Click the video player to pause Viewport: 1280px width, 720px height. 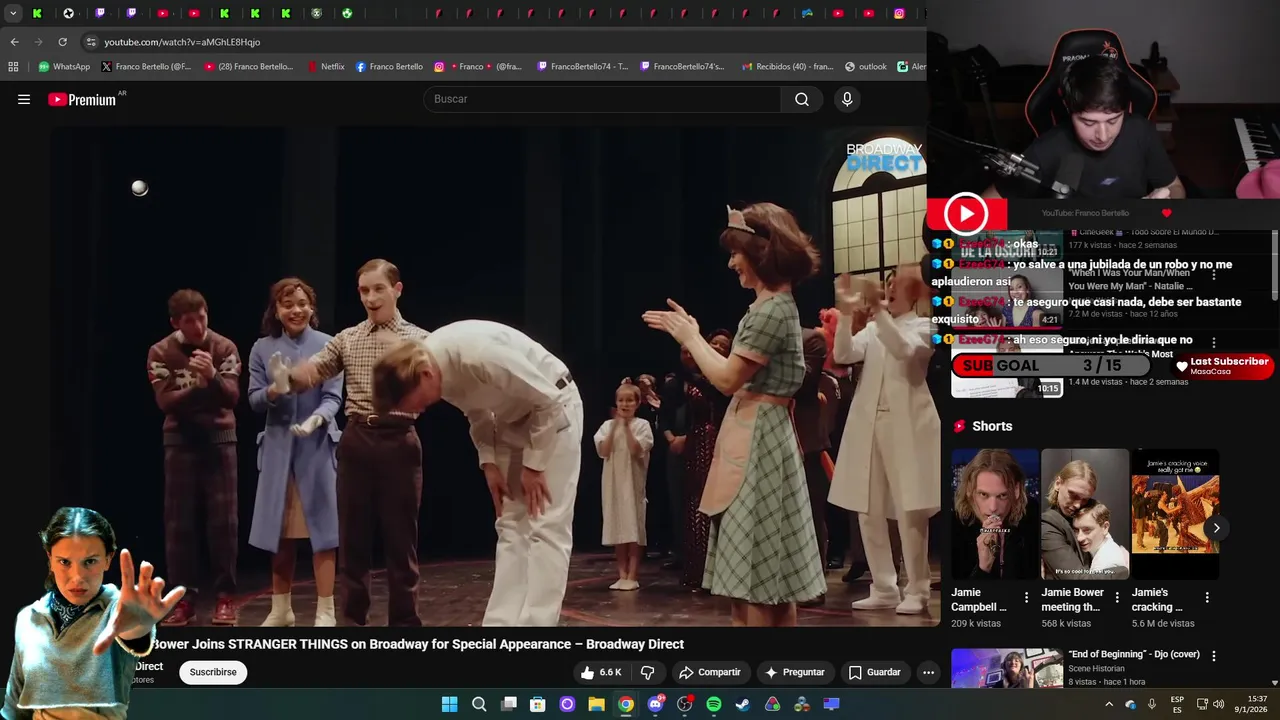pyautogui.click(x=496, y=375)
